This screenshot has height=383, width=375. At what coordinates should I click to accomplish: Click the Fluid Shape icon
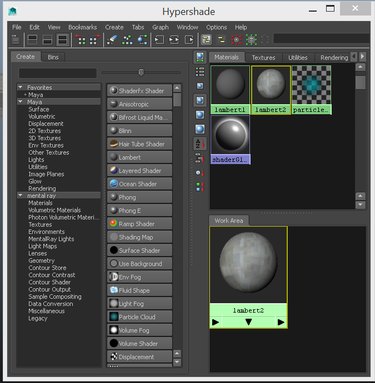[114, 290]
